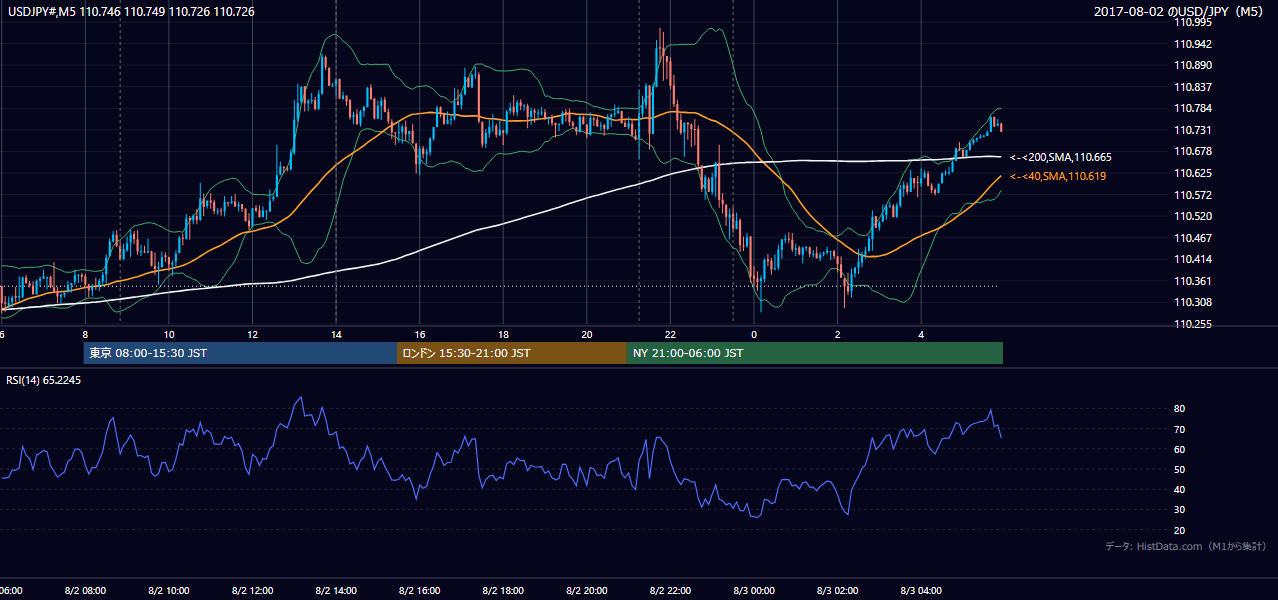The image size is (1278, 600).
Task: Click the RSI level 40 scale label
Action: coord(1180,489)
